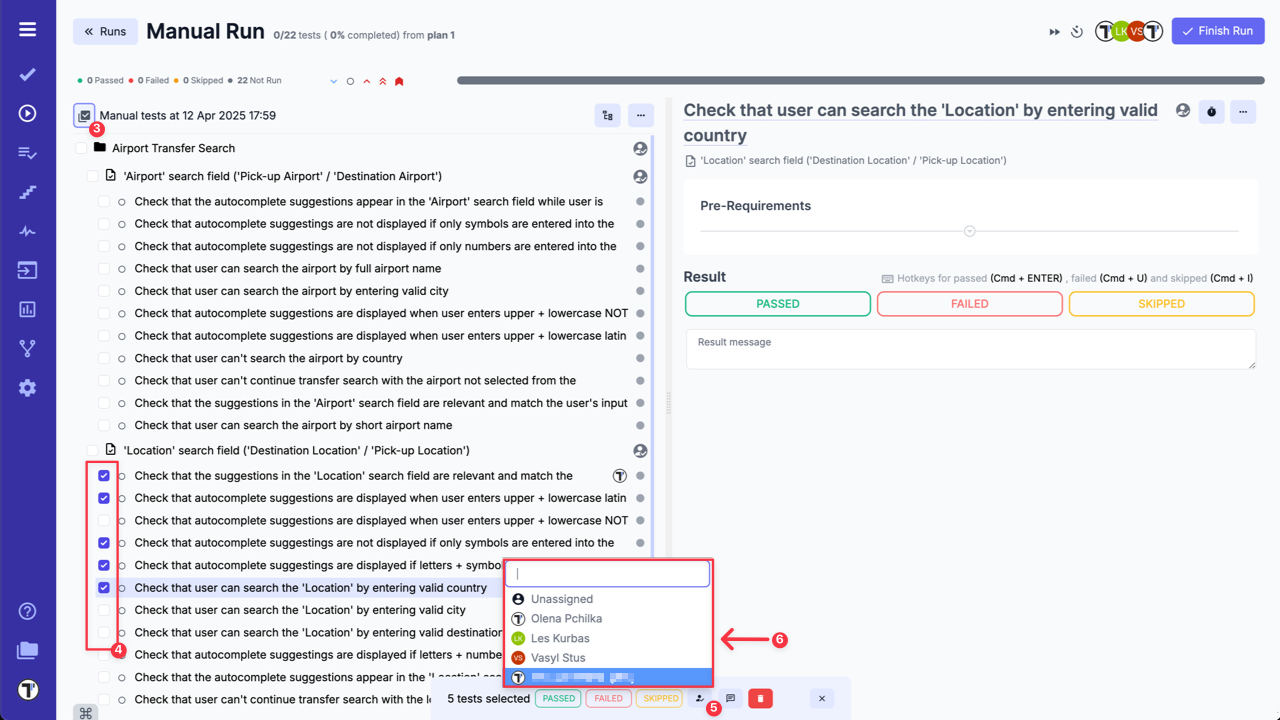Uncheck the test about searching Location by valid country
Viewport: 1280px width, 720px height.
[104, 587]
